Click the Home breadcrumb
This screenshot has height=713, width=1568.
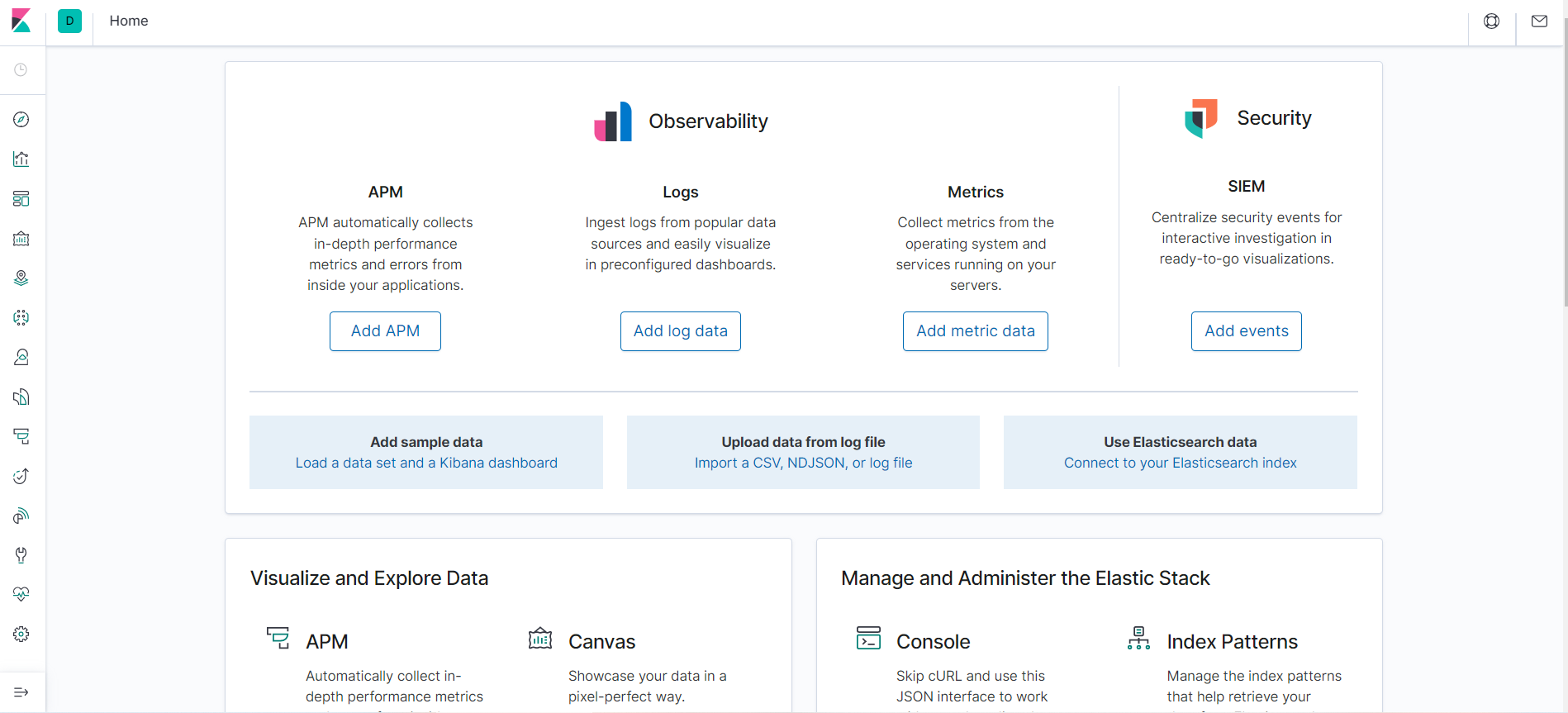click(x=129, y=21)
